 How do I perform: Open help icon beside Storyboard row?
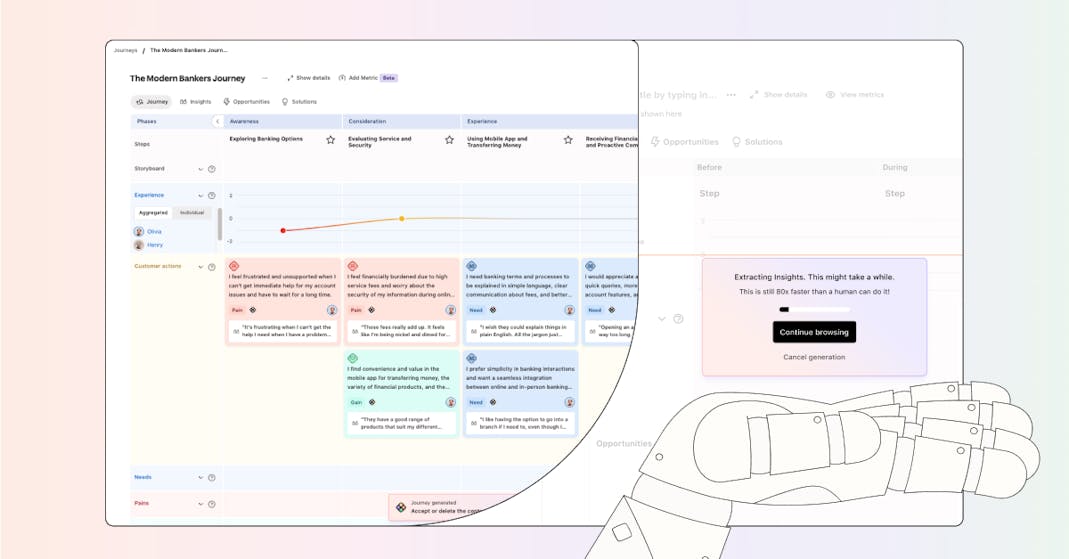coord(211,169)
